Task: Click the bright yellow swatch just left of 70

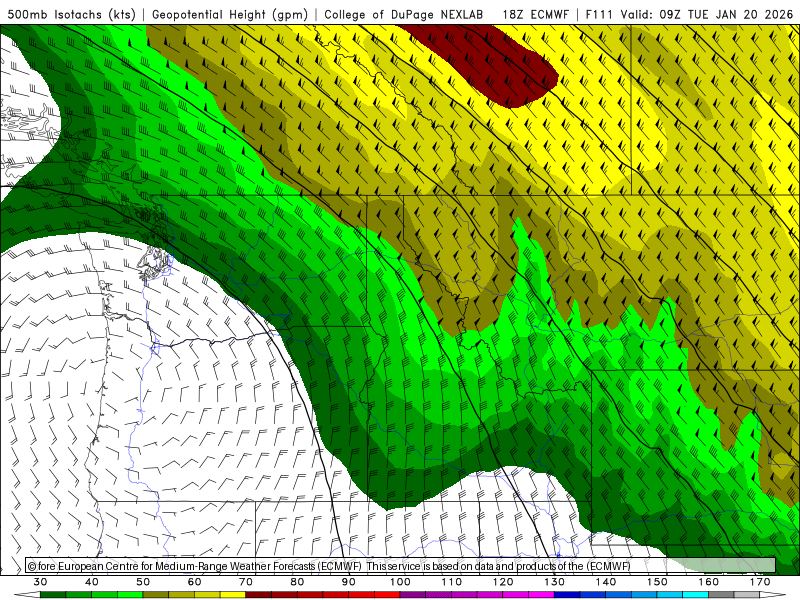Action: pyautogui.click(x=233, y=595)
